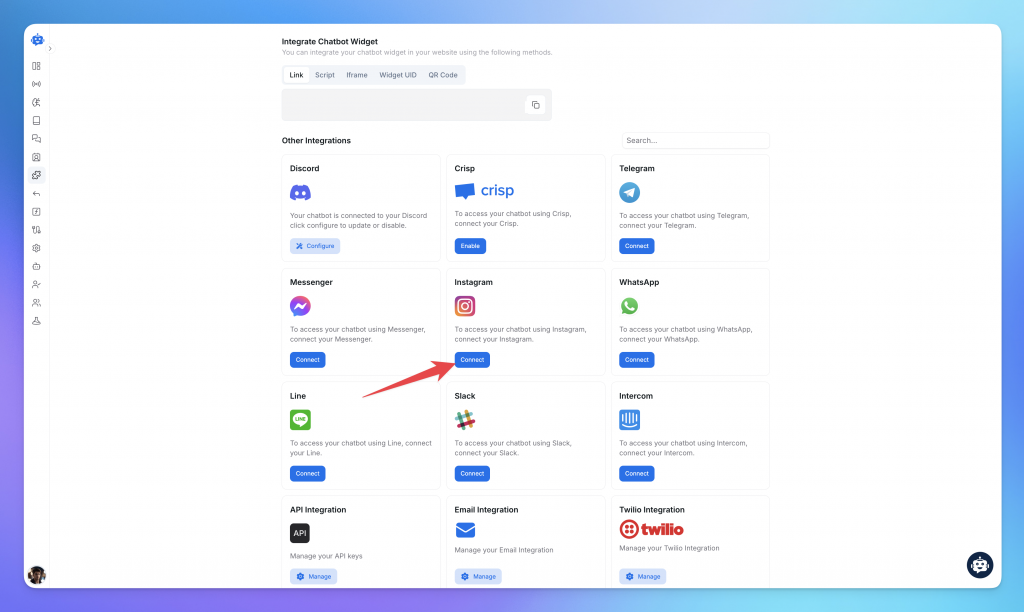
Task: Click the "Twilio Integration" card title
Action: pos(652,509)
